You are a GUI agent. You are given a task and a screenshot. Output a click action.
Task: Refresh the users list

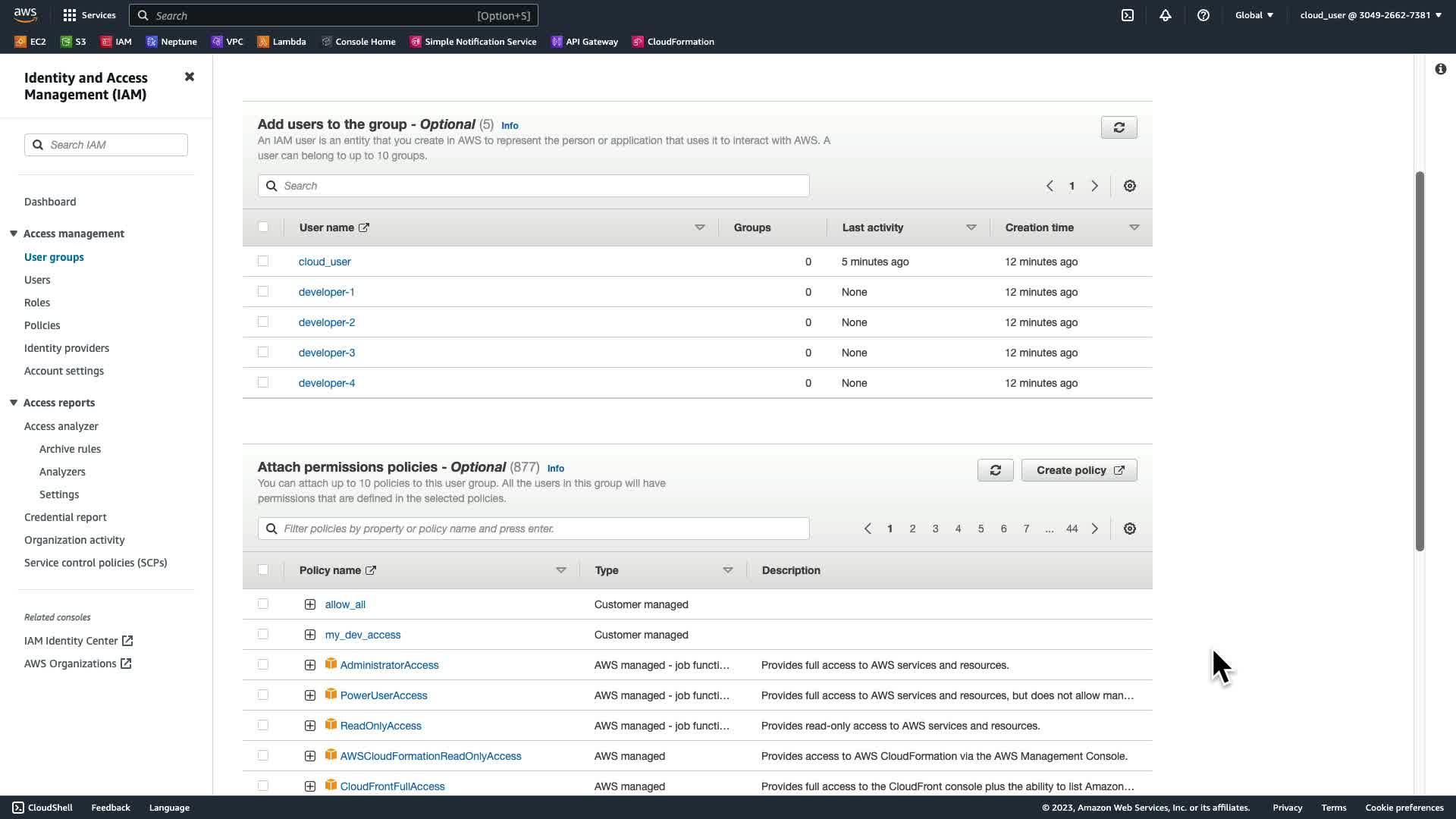(x=1119, y=127)
